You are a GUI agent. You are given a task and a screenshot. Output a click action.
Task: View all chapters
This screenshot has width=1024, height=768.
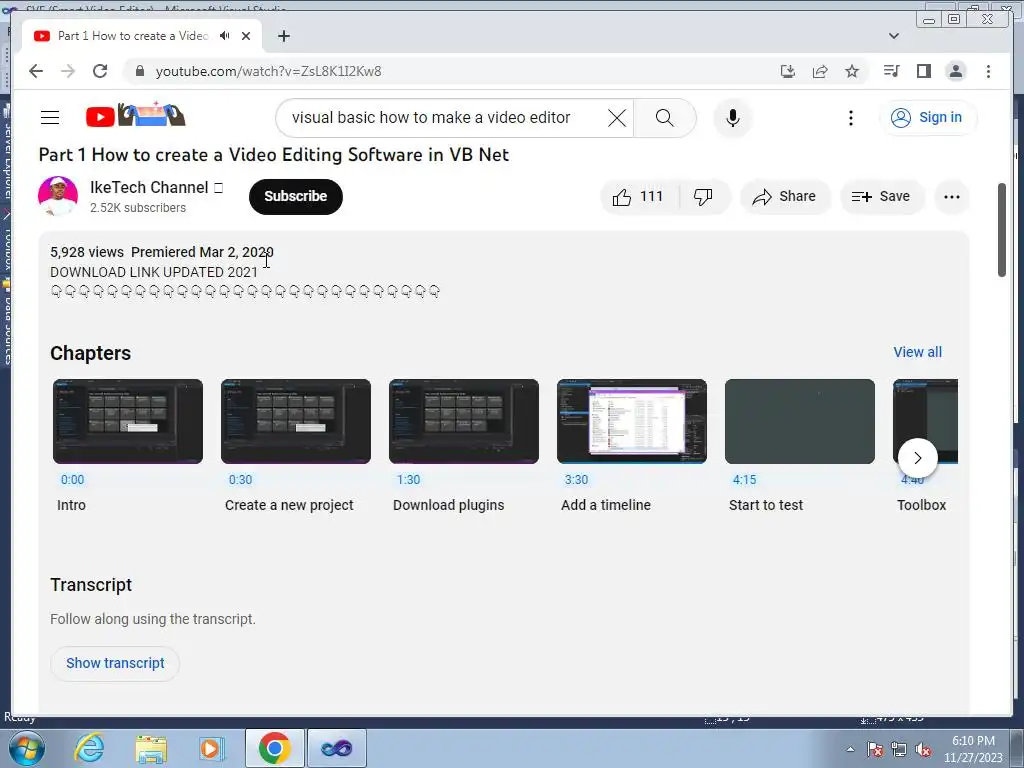tap(918, 352)
